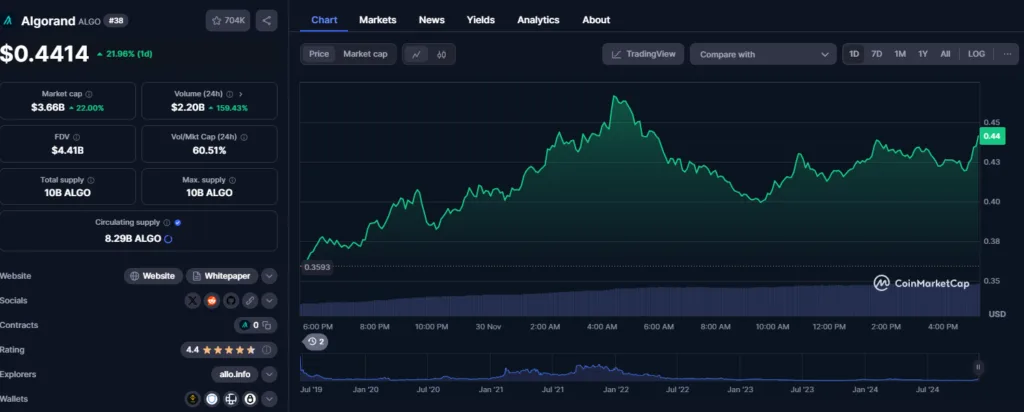Open the TradingView chart button

point(643,54)
